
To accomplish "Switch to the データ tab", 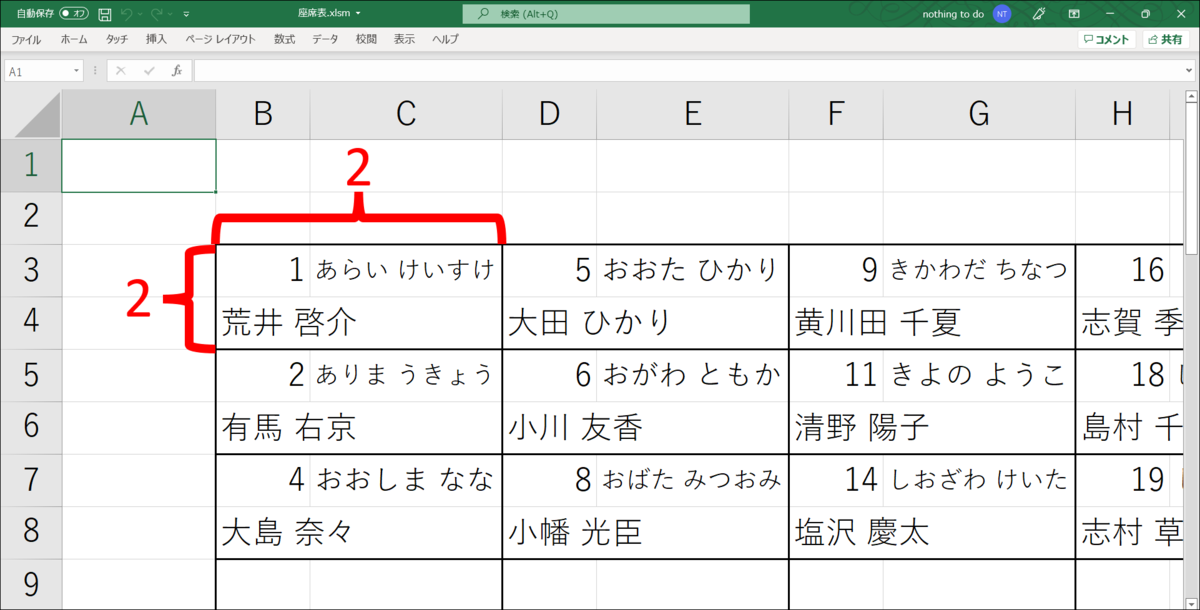I will [325, 39].
